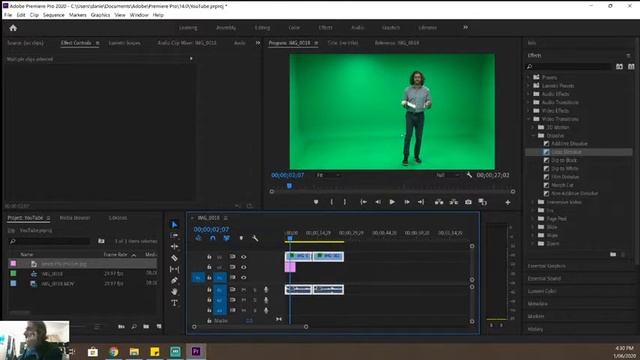Expand the Presets folder in Effects

click(x=529, y=77)
